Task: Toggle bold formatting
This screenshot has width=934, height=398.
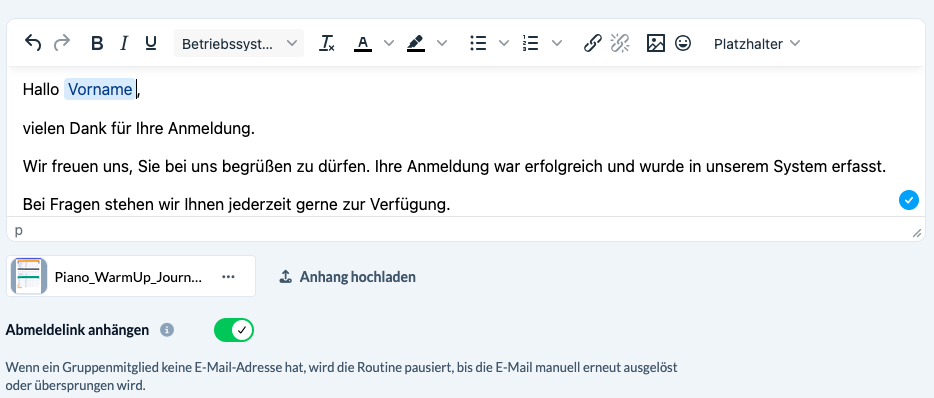Action: (x=97, y=43)
